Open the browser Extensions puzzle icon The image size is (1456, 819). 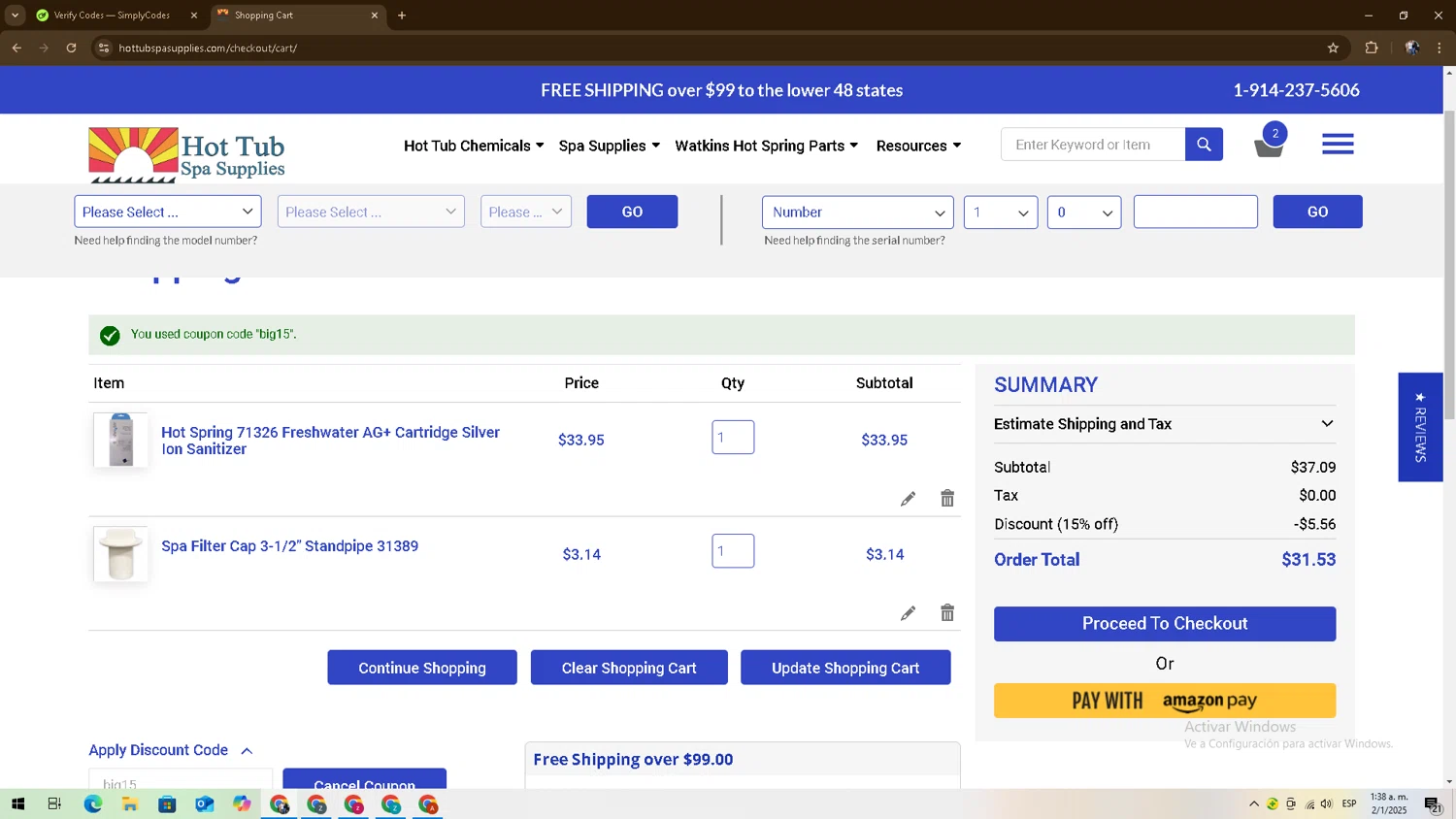(1372, 48)
